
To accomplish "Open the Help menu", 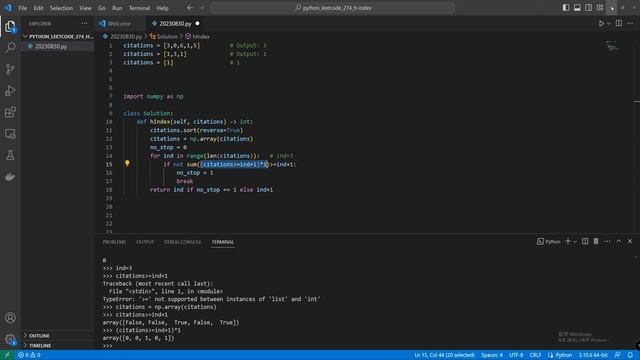I will click(162, 8).
